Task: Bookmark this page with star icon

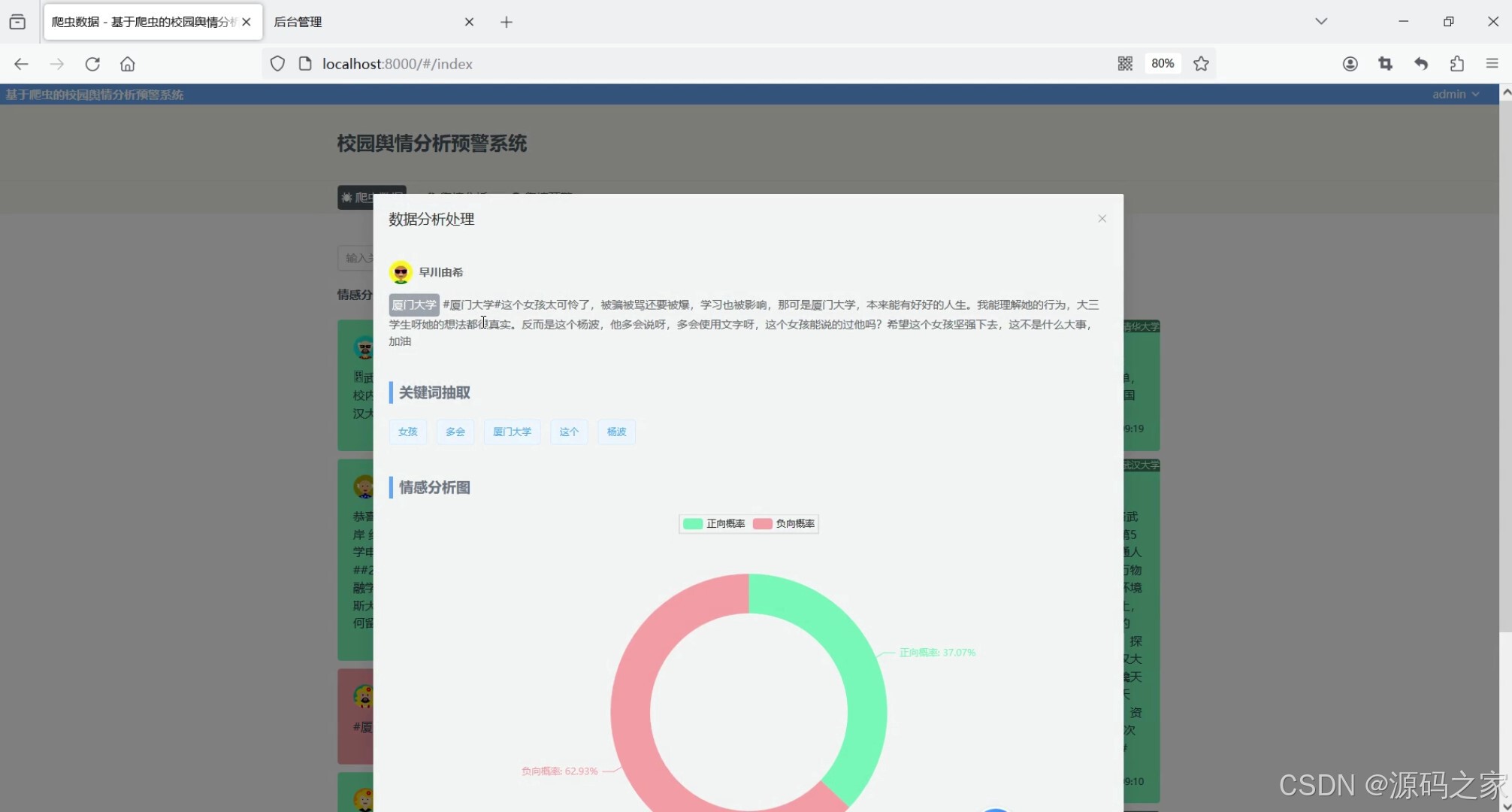Action: (1201, 64)
